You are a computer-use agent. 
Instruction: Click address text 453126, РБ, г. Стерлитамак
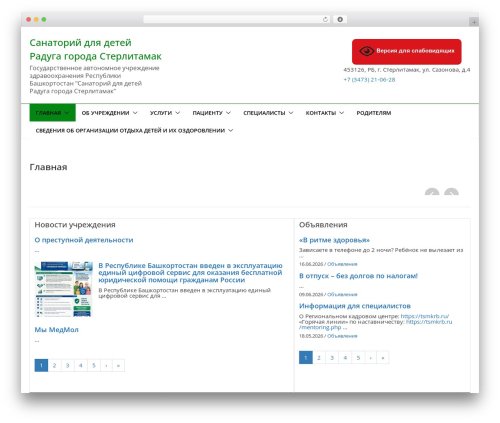point(407,70)
